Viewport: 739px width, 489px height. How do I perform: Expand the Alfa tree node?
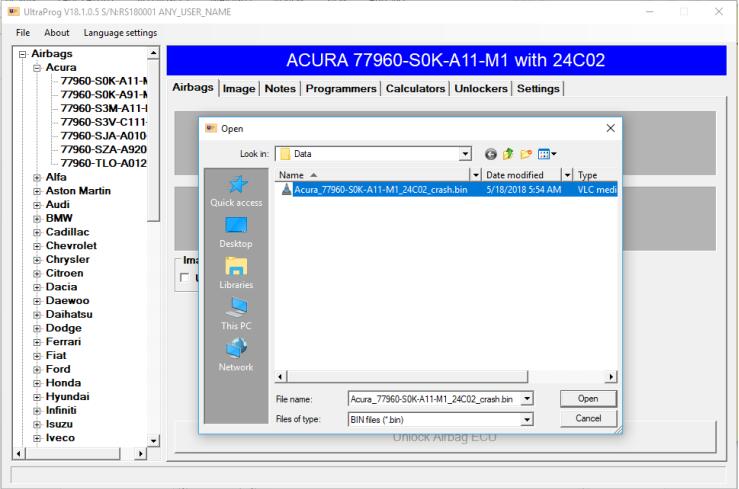(x=37, y=178)
